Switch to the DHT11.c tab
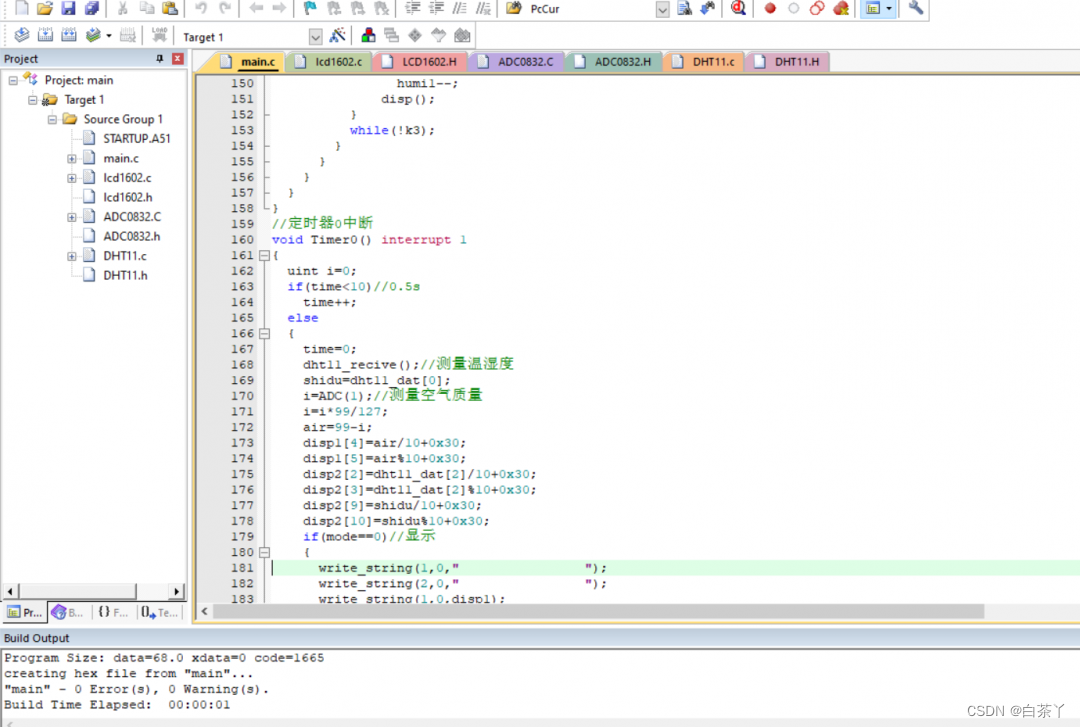This screenshot has width=1080, height=727. (713, 62)
